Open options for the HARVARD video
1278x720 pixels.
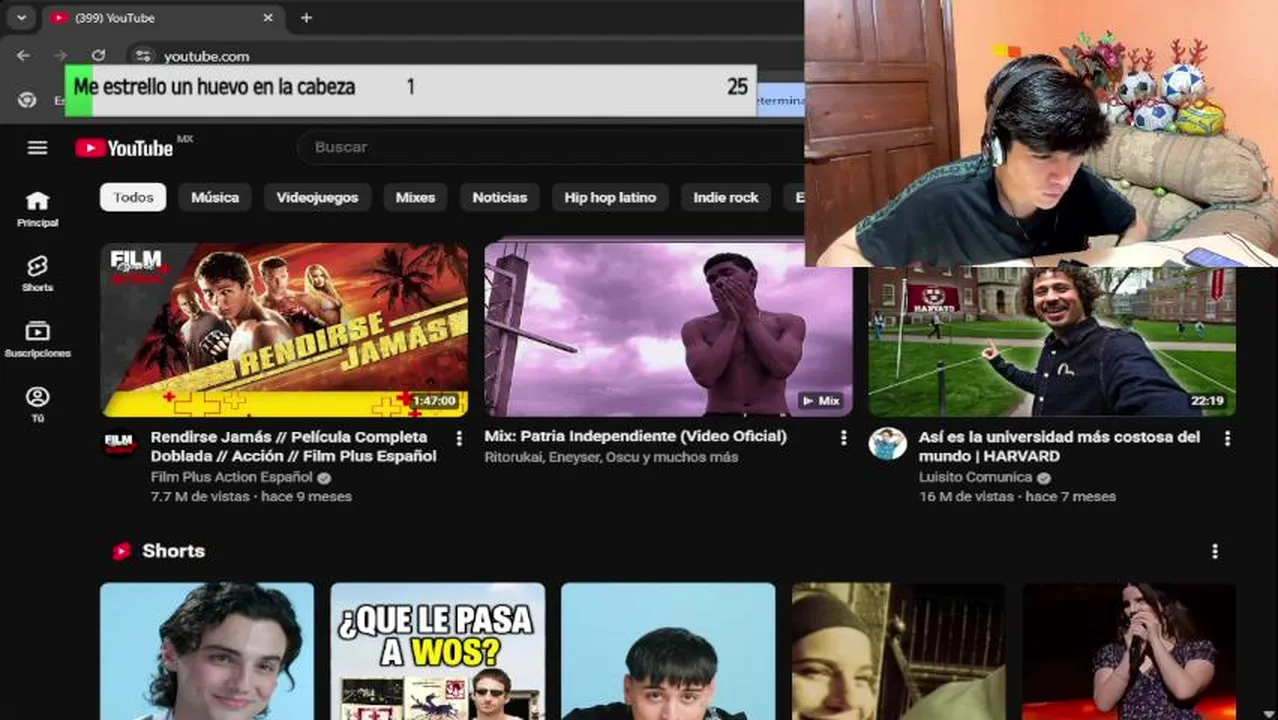1227,438
